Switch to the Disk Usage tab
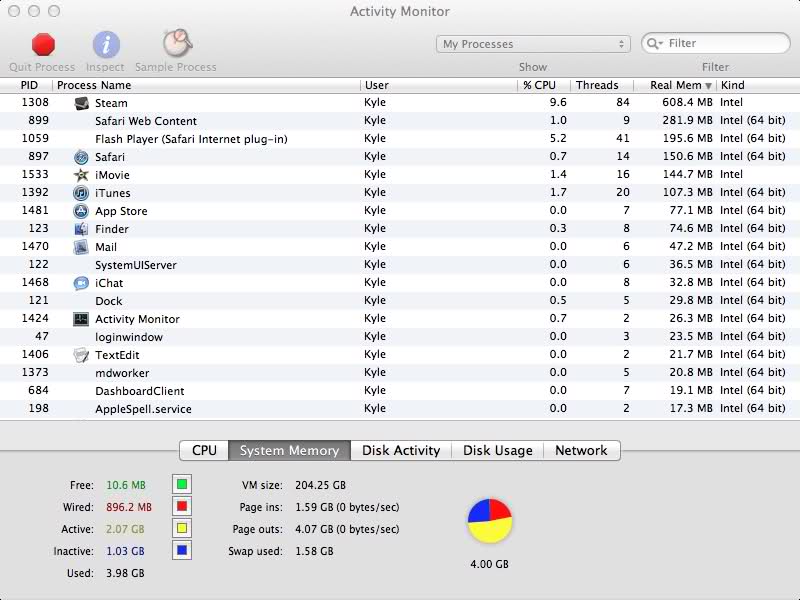 [497, 451]
